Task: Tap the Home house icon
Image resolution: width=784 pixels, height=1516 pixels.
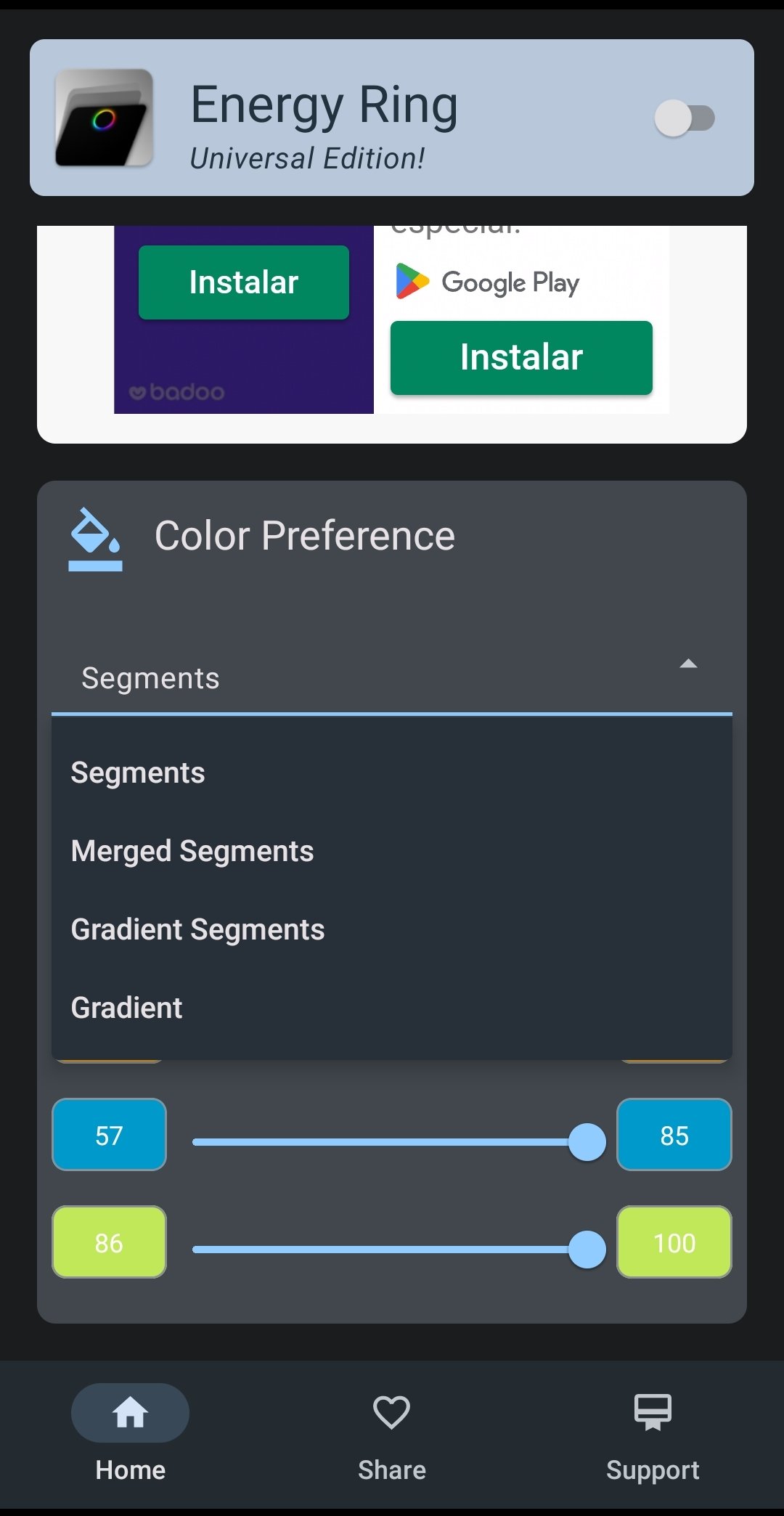Action: (x=130, y=1412)
